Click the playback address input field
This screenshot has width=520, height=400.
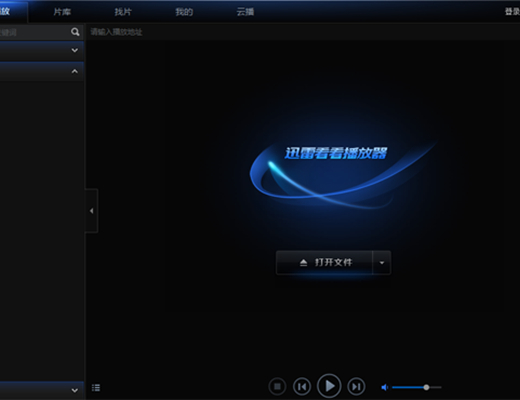click(x=303, y=32)
